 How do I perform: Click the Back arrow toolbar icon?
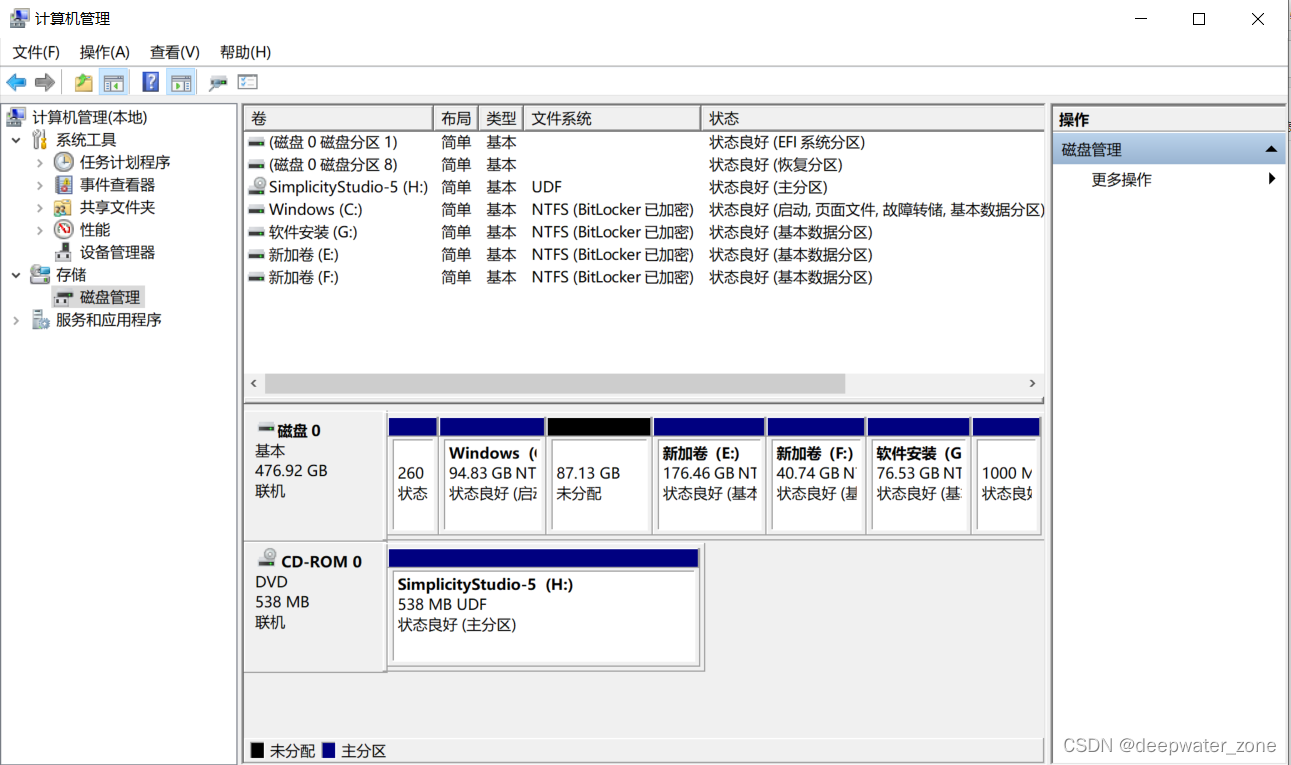click(16, 83)
